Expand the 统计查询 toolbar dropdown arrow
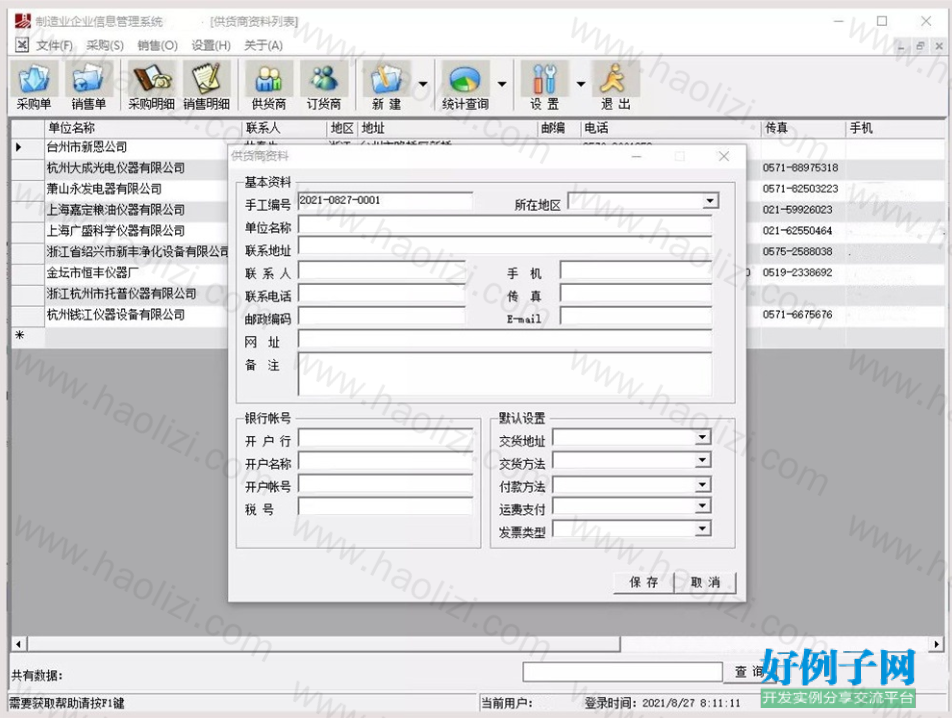Screen dimensions: 952x718 click(x=502, y=84)
